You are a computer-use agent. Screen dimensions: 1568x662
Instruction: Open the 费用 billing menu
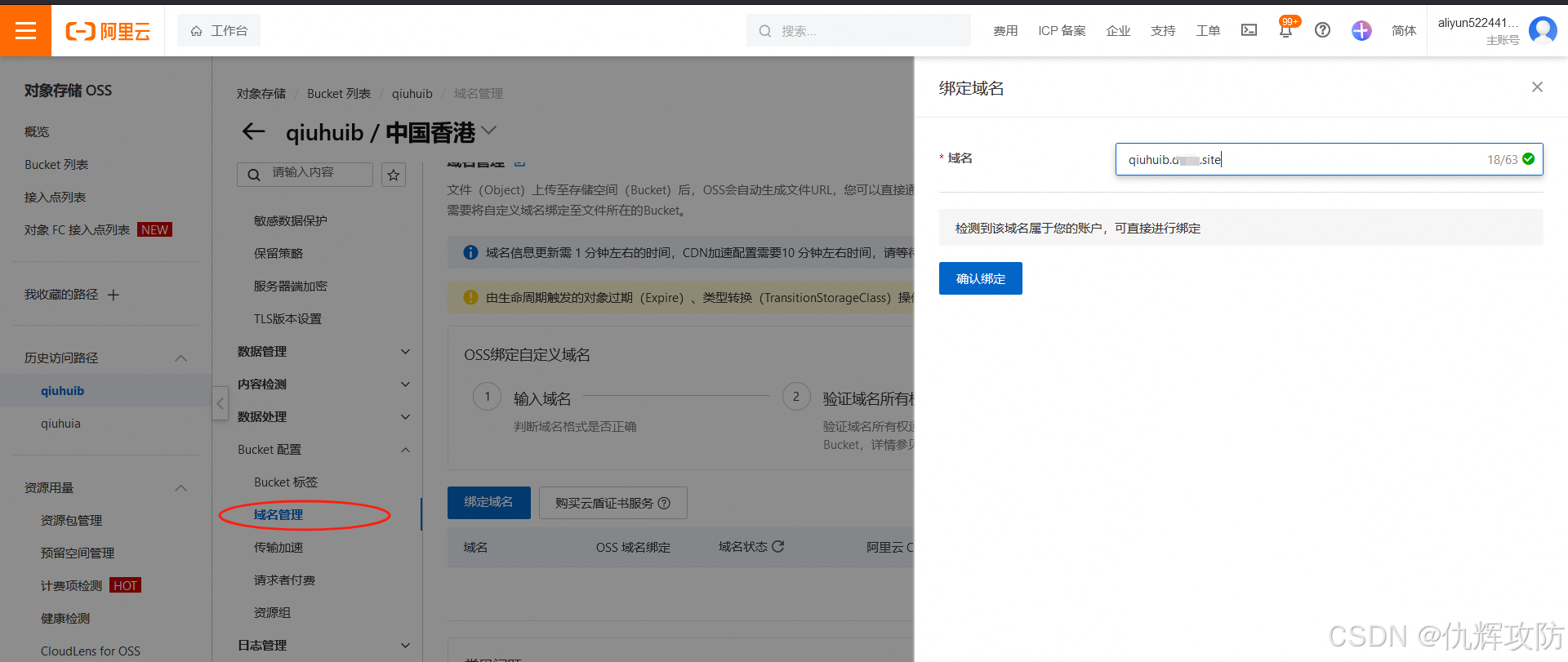1005,31
